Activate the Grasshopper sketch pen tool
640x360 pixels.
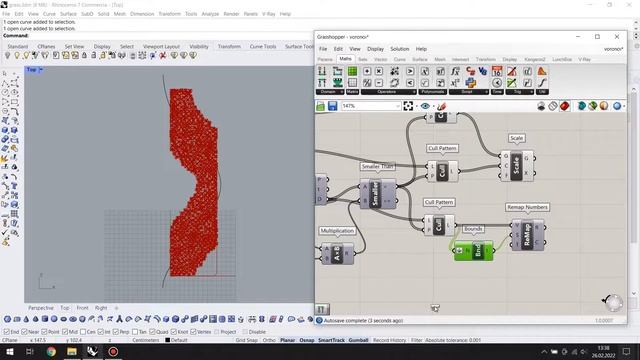[442, 106]
